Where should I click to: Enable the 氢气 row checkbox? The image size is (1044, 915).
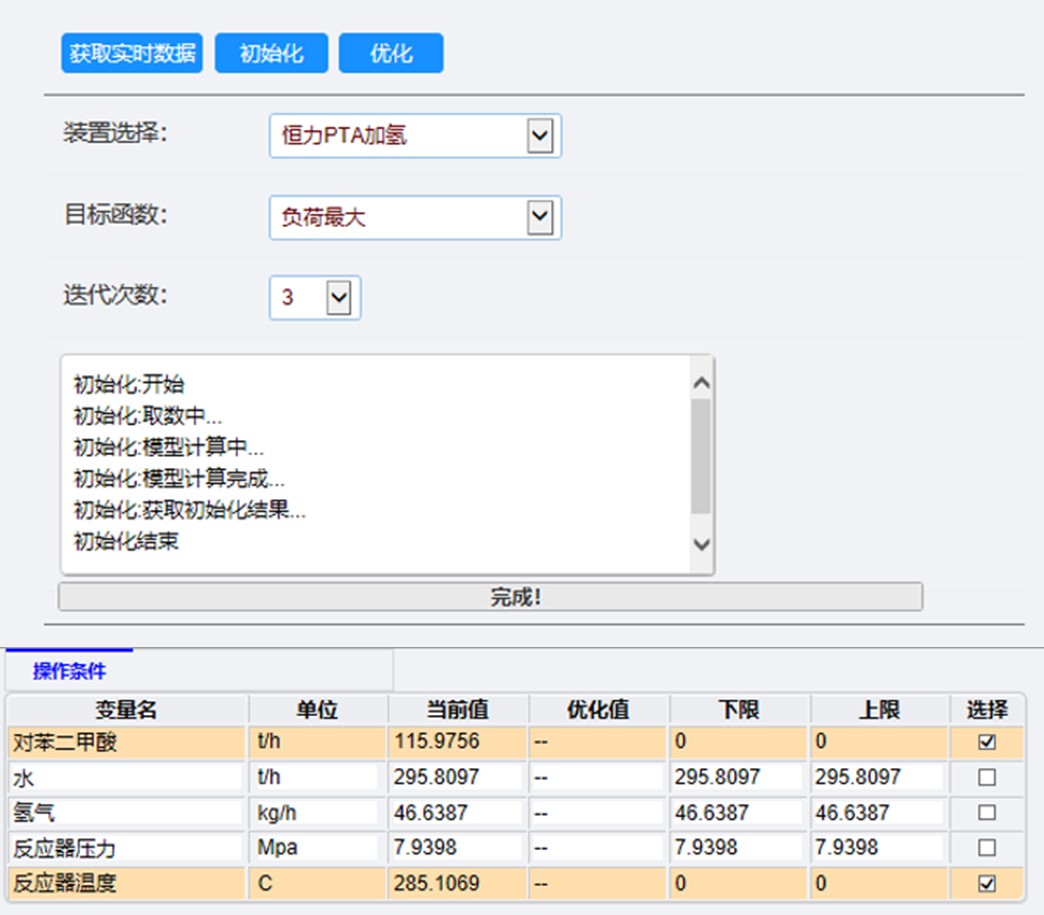coord(986,813)
